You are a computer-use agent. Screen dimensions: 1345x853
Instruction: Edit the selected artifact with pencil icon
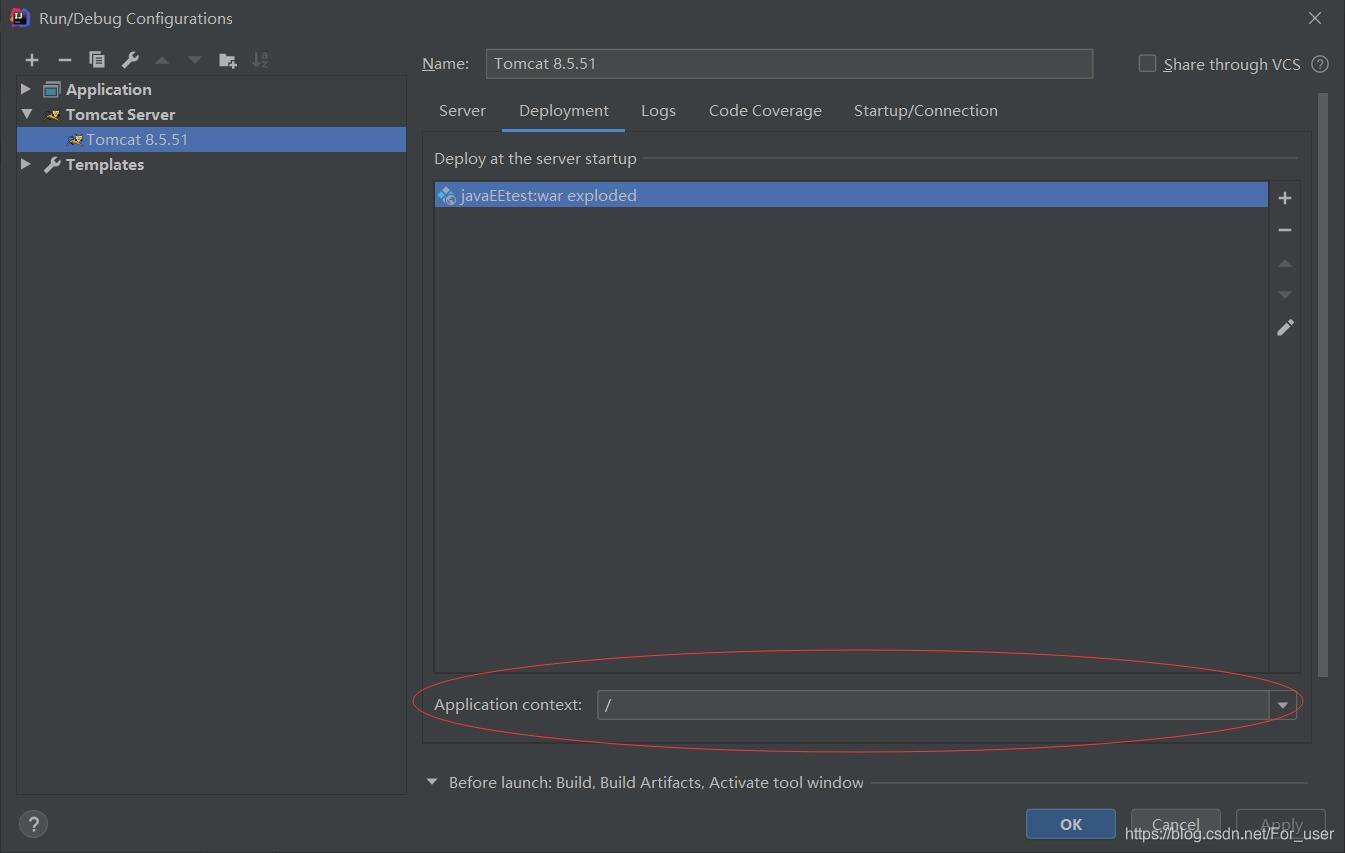pyautogui.click(x=1285, y=327)
